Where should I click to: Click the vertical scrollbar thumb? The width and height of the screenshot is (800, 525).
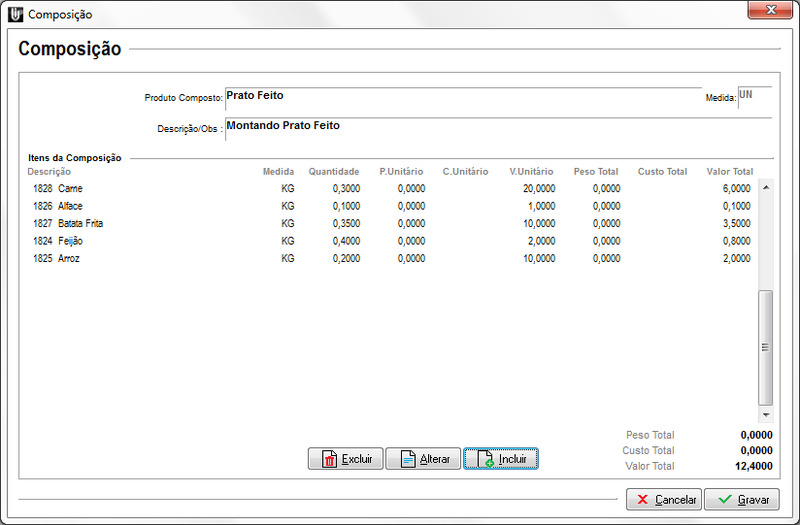[766, 346]
